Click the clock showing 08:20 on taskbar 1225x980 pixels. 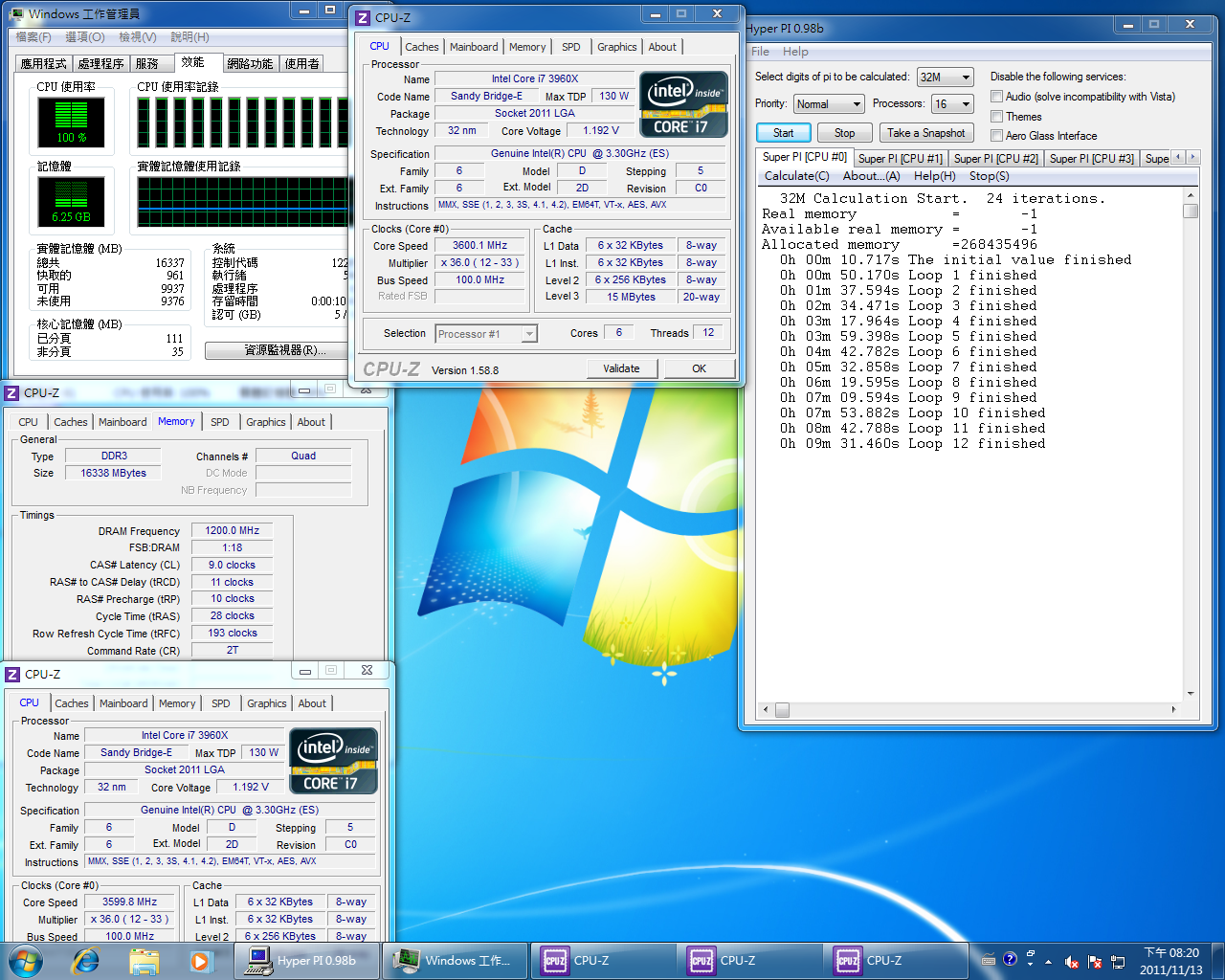(x=1170, y=961)
